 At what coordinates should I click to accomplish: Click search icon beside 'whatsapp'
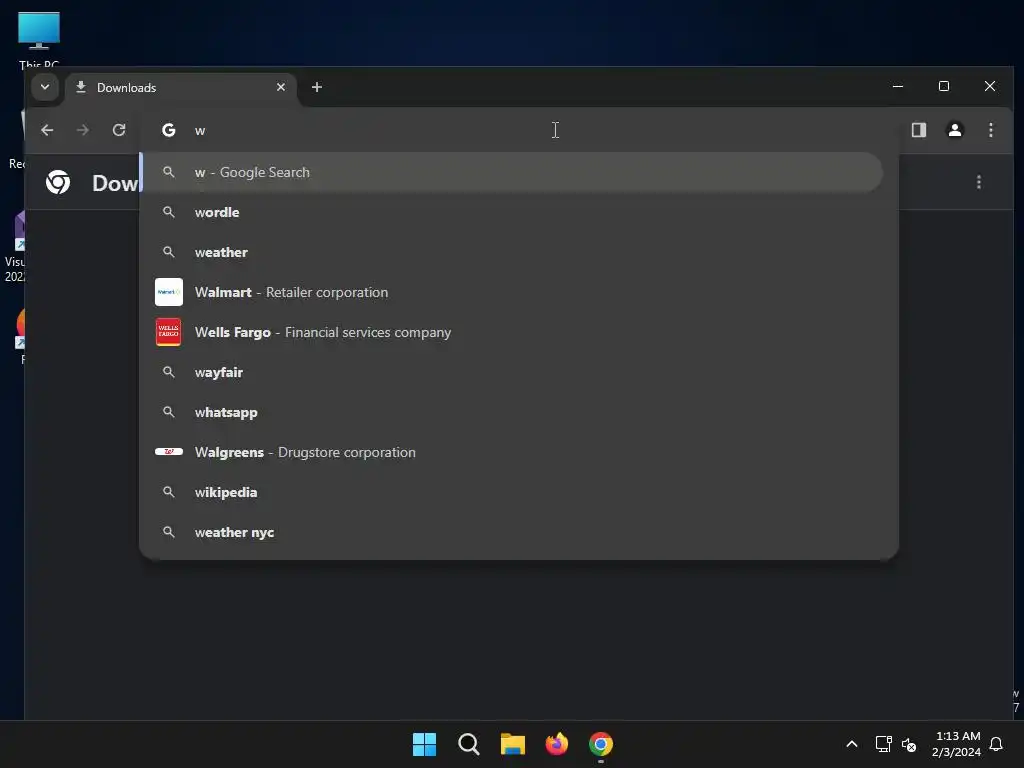click(168, 412)
